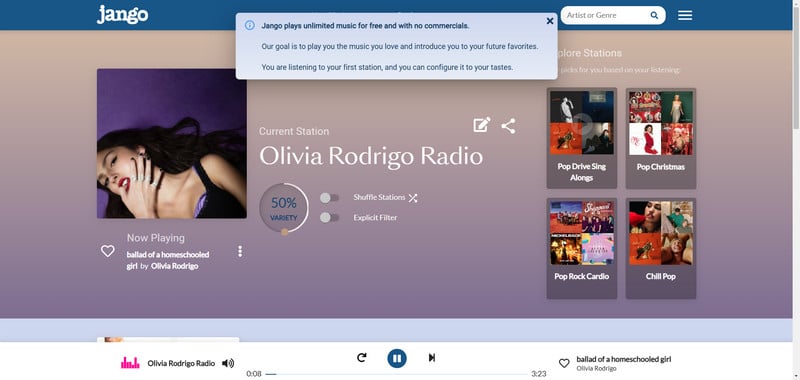
Task: Skip to next song
Action: (432, 358)
